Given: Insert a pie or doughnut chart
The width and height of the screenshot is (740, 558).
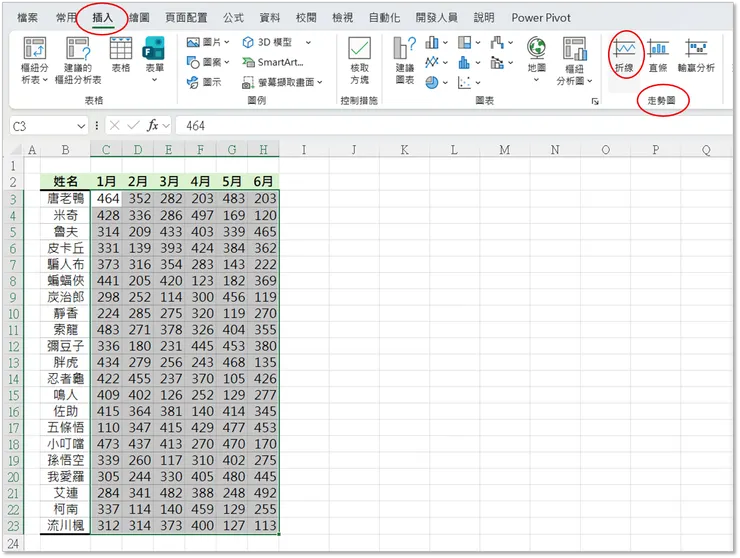Looking at the screenshot, I should (x=432, y=83).
